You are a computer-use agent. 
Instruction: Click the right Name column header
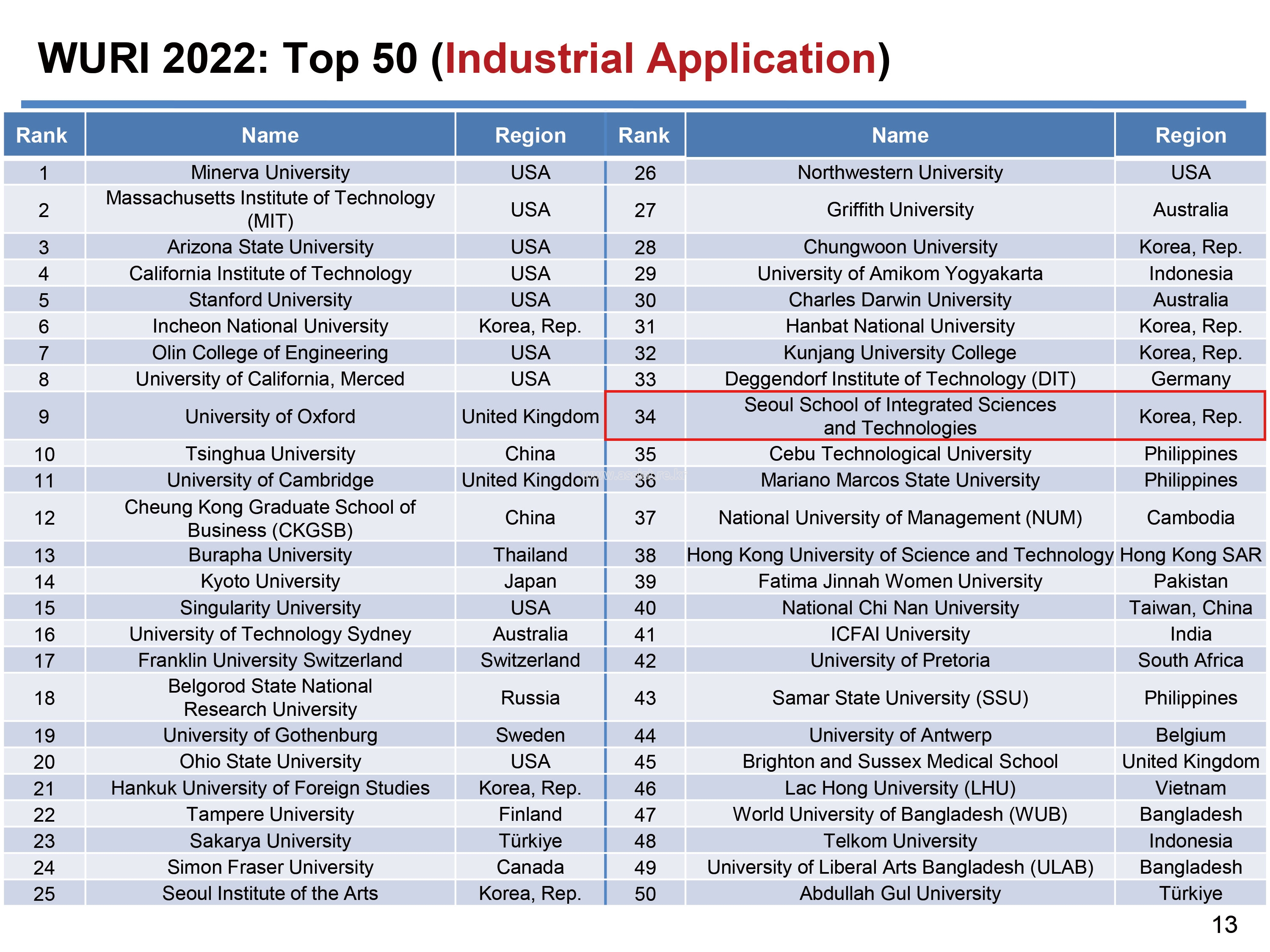coord(900,135)
